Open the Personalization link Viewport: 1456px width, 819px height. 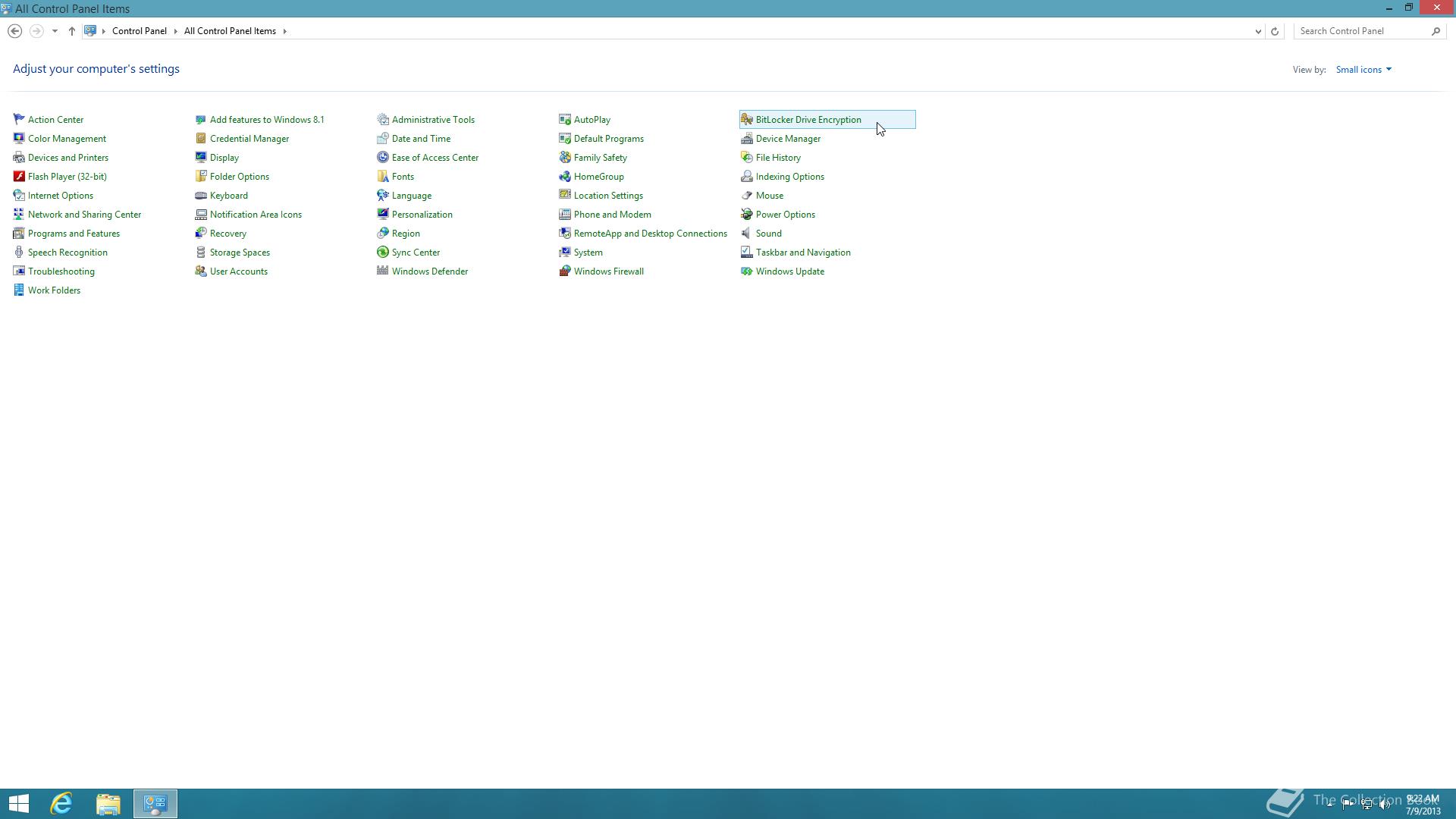point(422,214)
